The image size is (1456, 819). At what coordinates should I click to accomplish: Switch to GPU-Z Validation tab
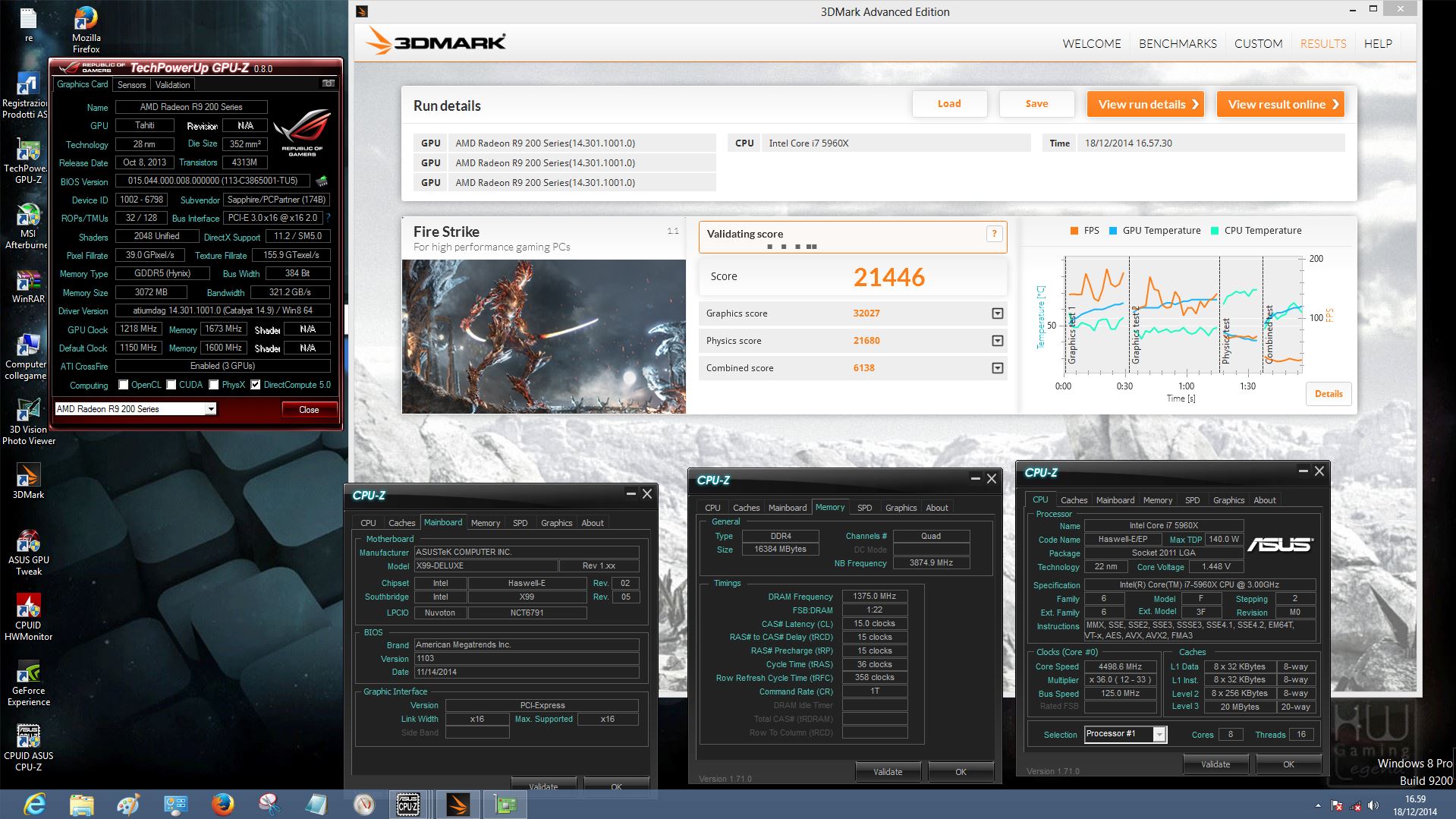pos(172,85)
